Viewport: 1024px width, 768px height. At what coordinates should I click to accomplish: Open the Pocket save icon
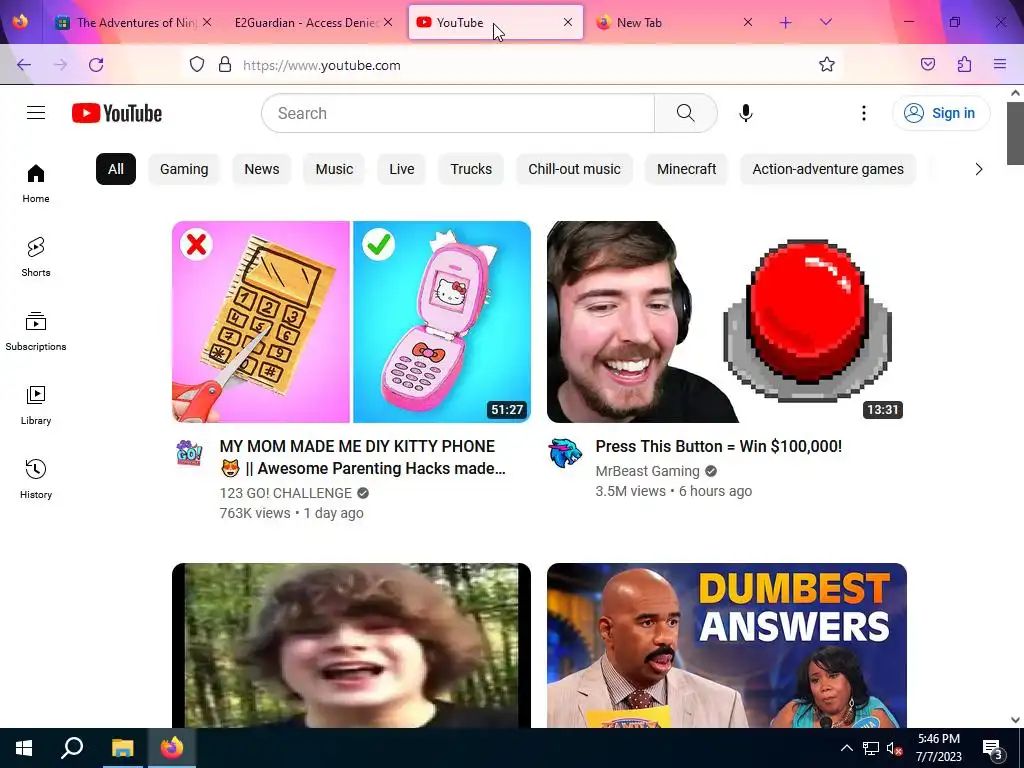928,65
